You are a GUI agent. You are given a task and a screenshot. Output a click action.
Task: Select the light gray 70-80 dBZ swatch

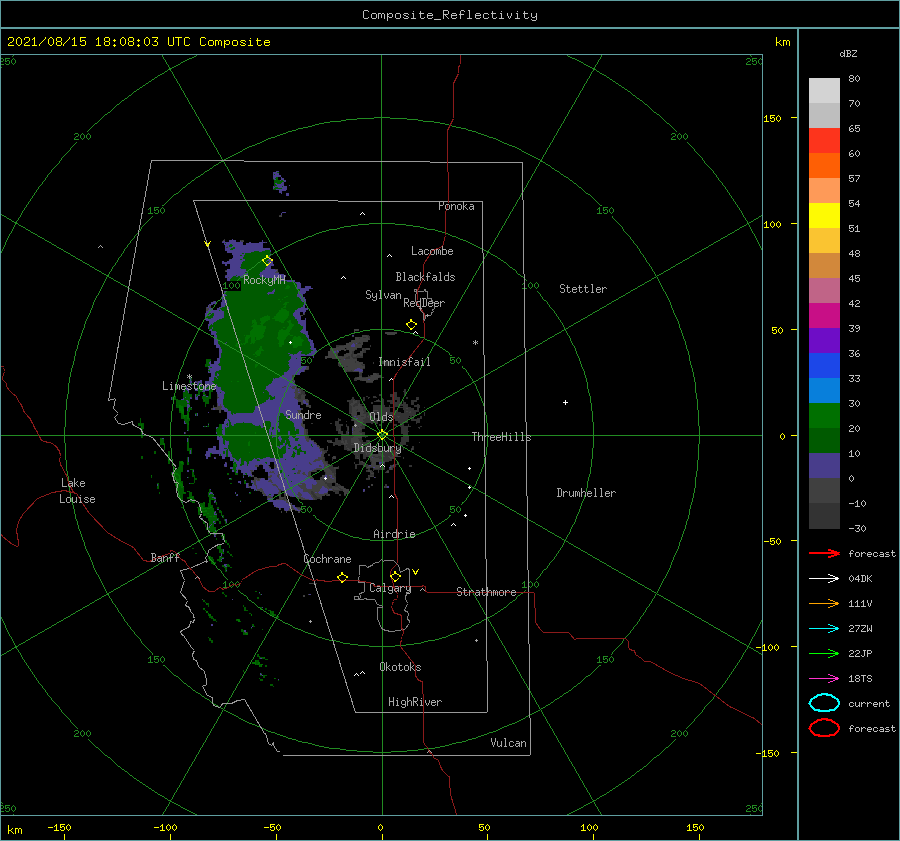tap(824, 91)
